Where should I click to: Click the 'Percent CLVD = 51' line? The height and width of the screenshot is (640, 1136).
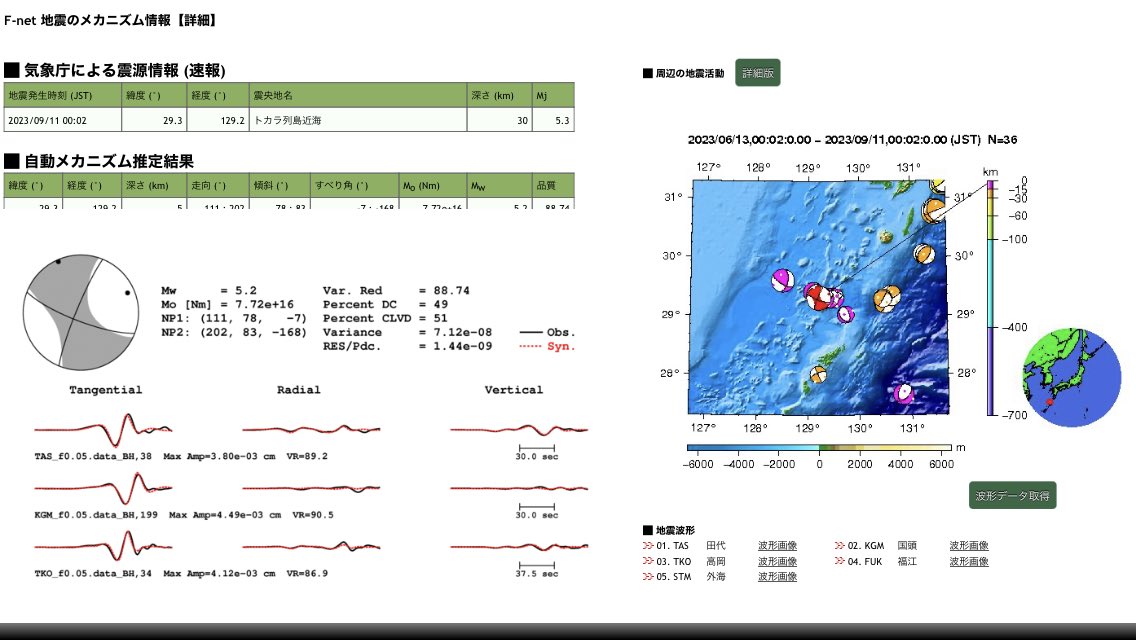pos(385,318)
